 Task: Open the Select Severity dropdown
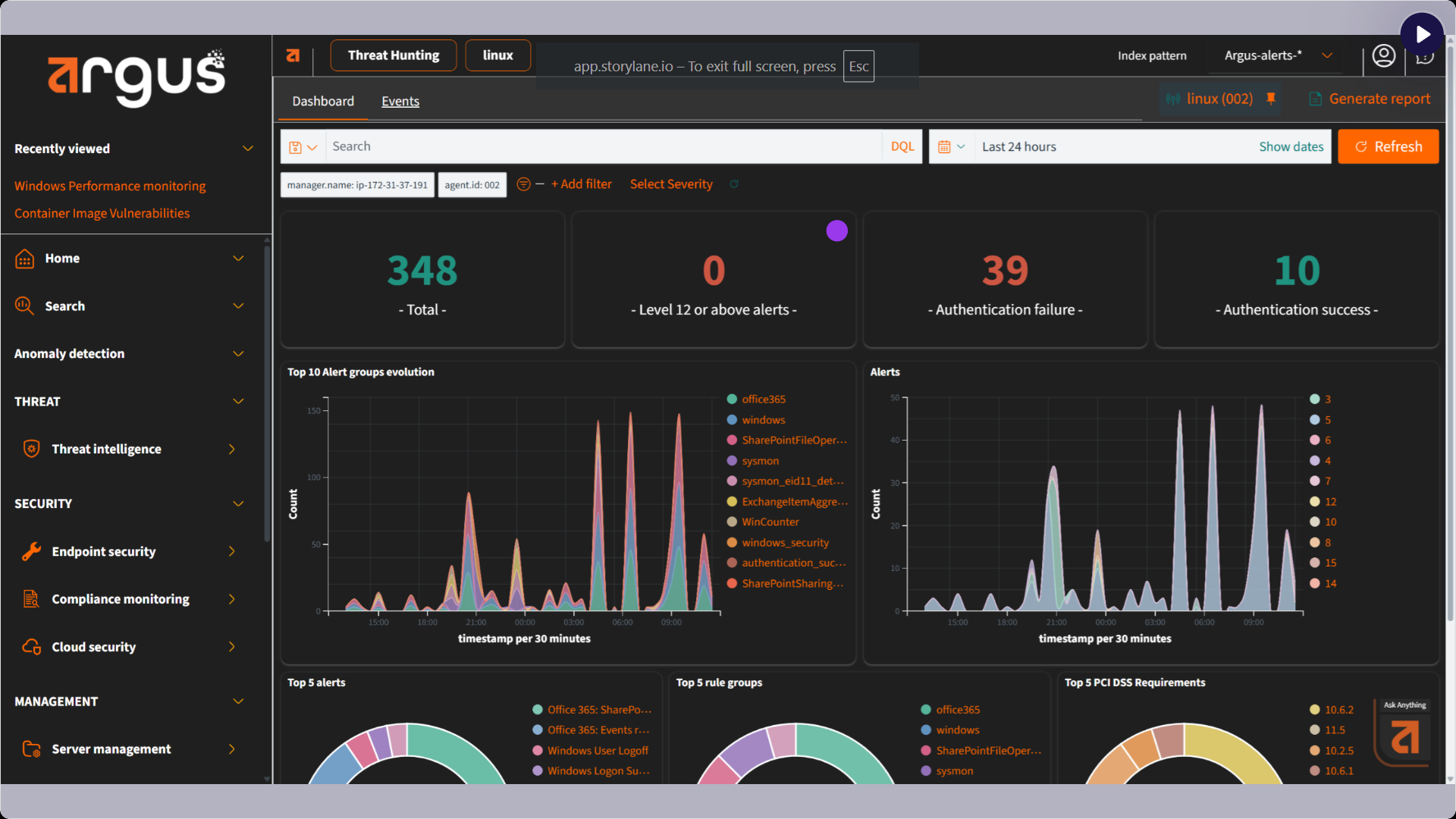tap(671, 184)
